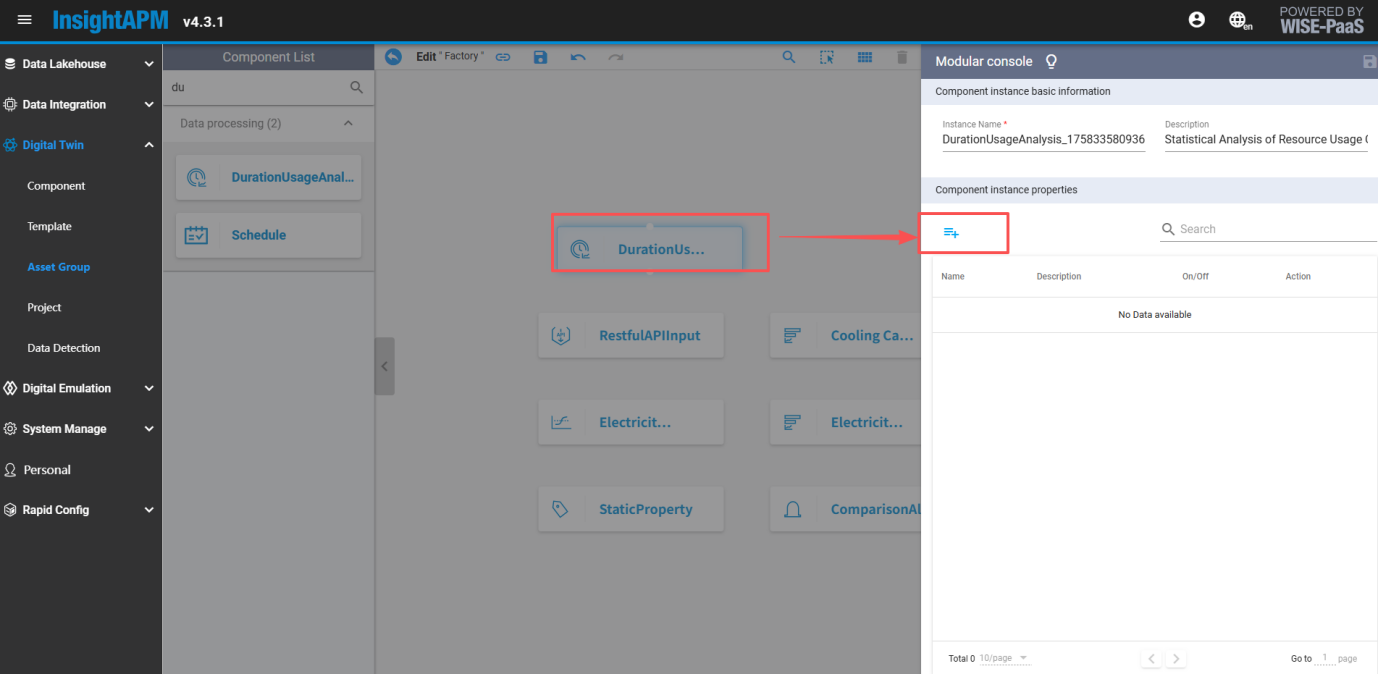Click the magnifier icon in canvas toolbar
The width and height of the screenshot is (1378, 674).
pos(789,57)
